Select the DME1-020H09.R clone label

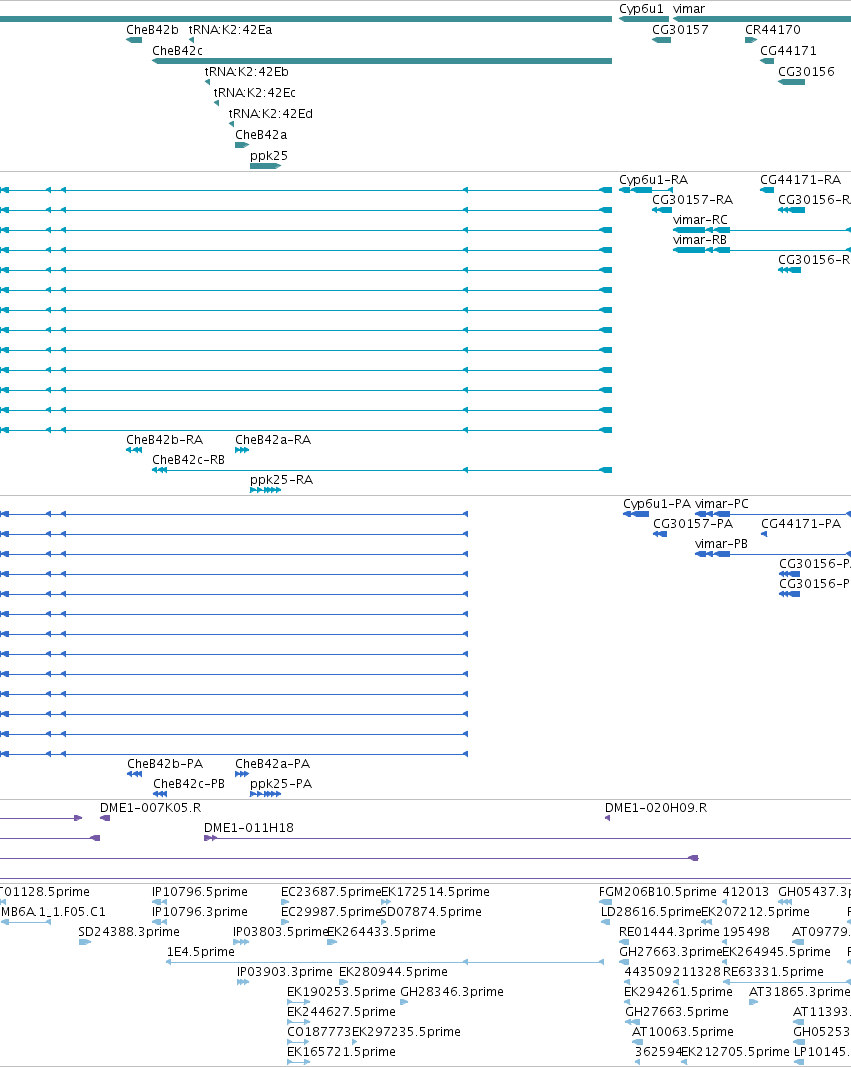point(656,808)
